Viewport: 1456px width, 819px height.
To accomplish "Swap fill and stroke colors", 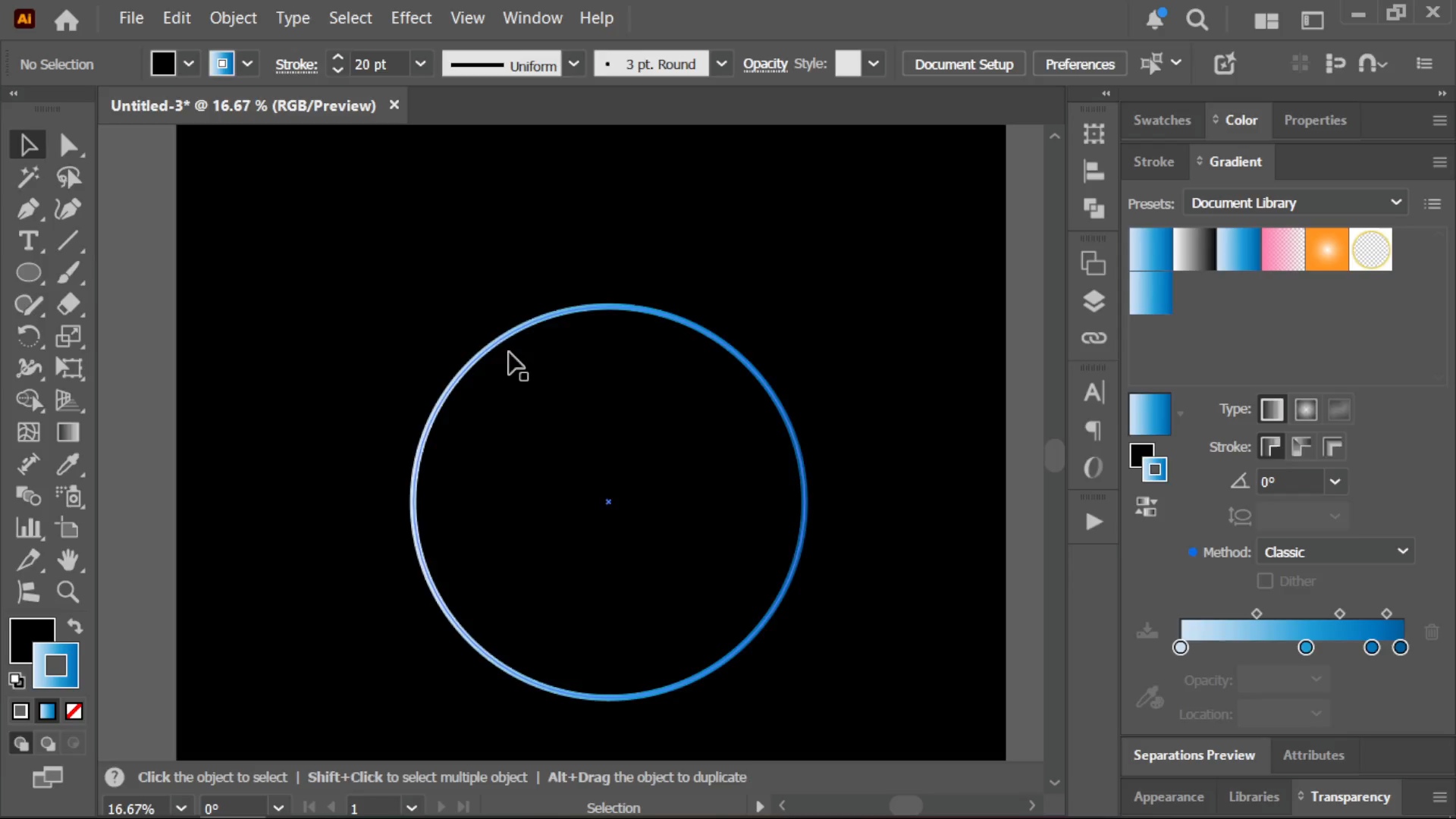I will [74, 626].
